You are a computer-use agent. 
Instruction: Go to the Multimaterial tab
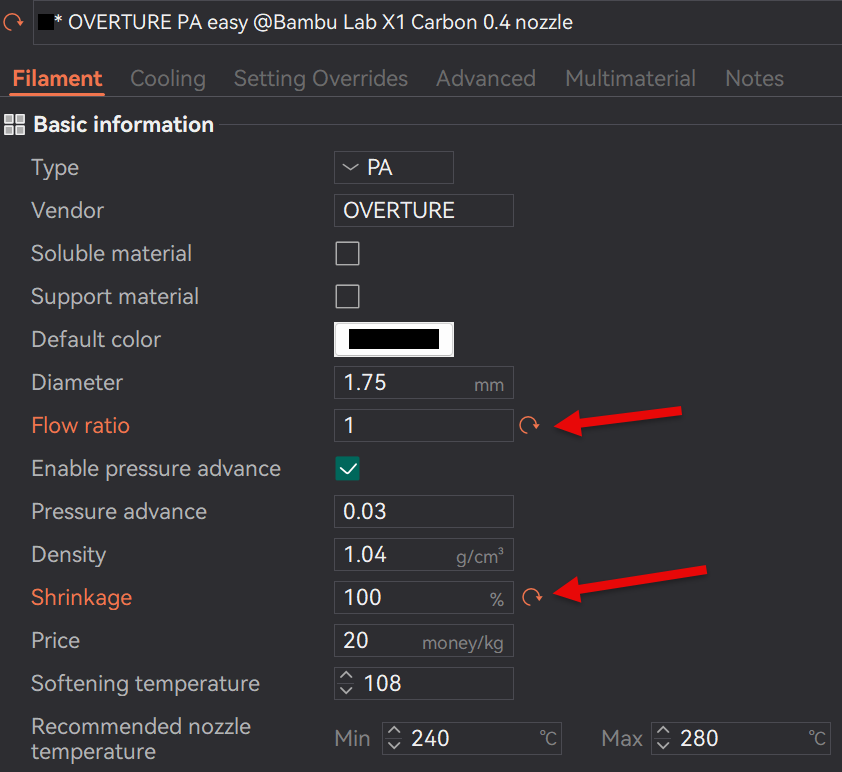tap(630, 78)
